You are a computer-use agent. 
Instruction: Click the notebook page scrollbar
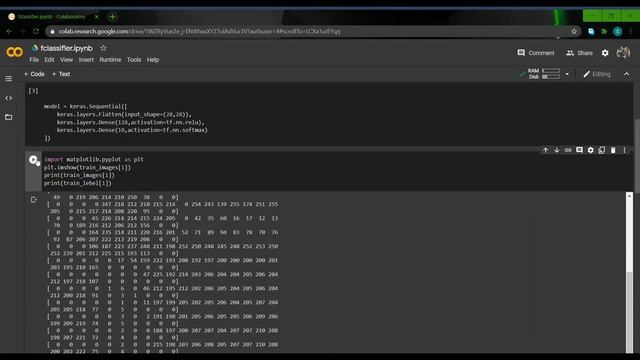[637, 155]
